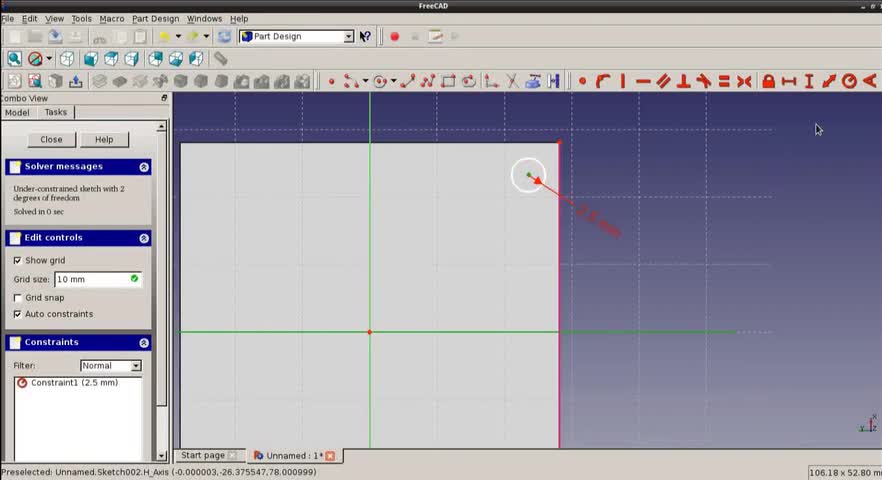Viewport: 882px width, 480px height.
Task: Apply the Parallel constraint
Action: point(663,82)
